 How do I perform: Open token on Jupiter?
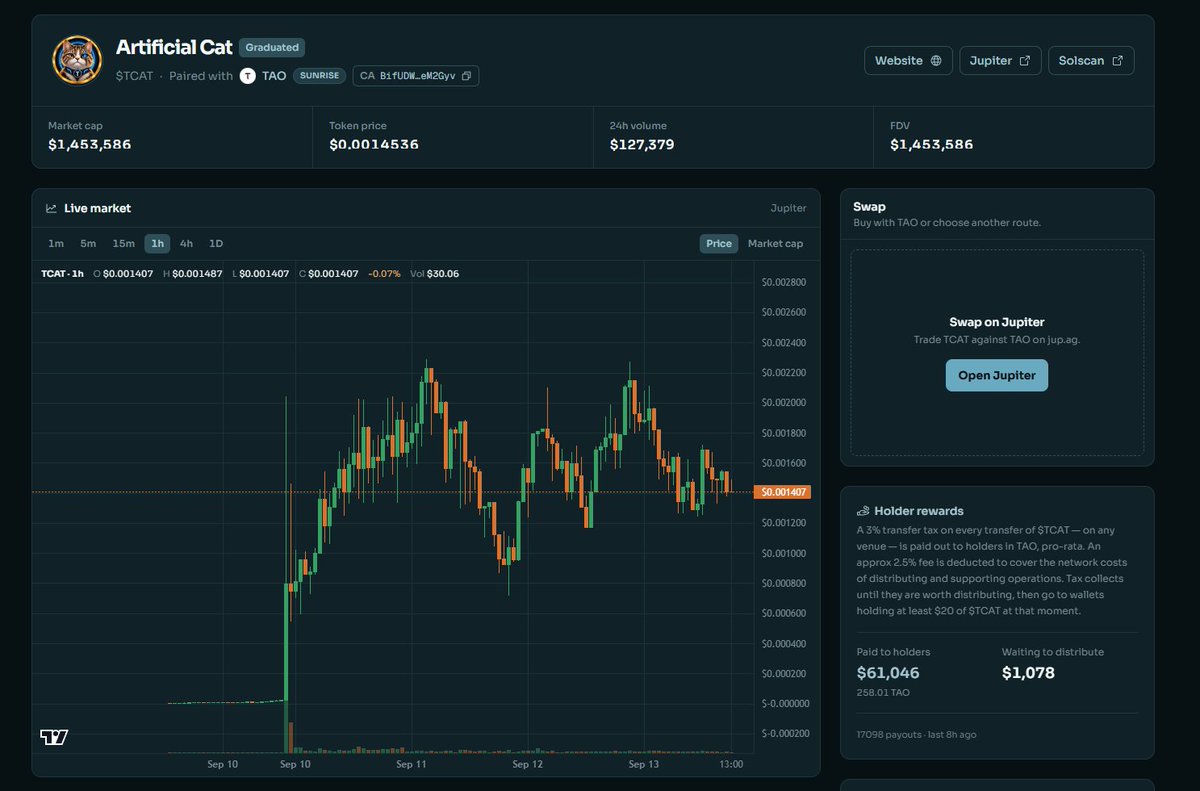coord(1000,61)
